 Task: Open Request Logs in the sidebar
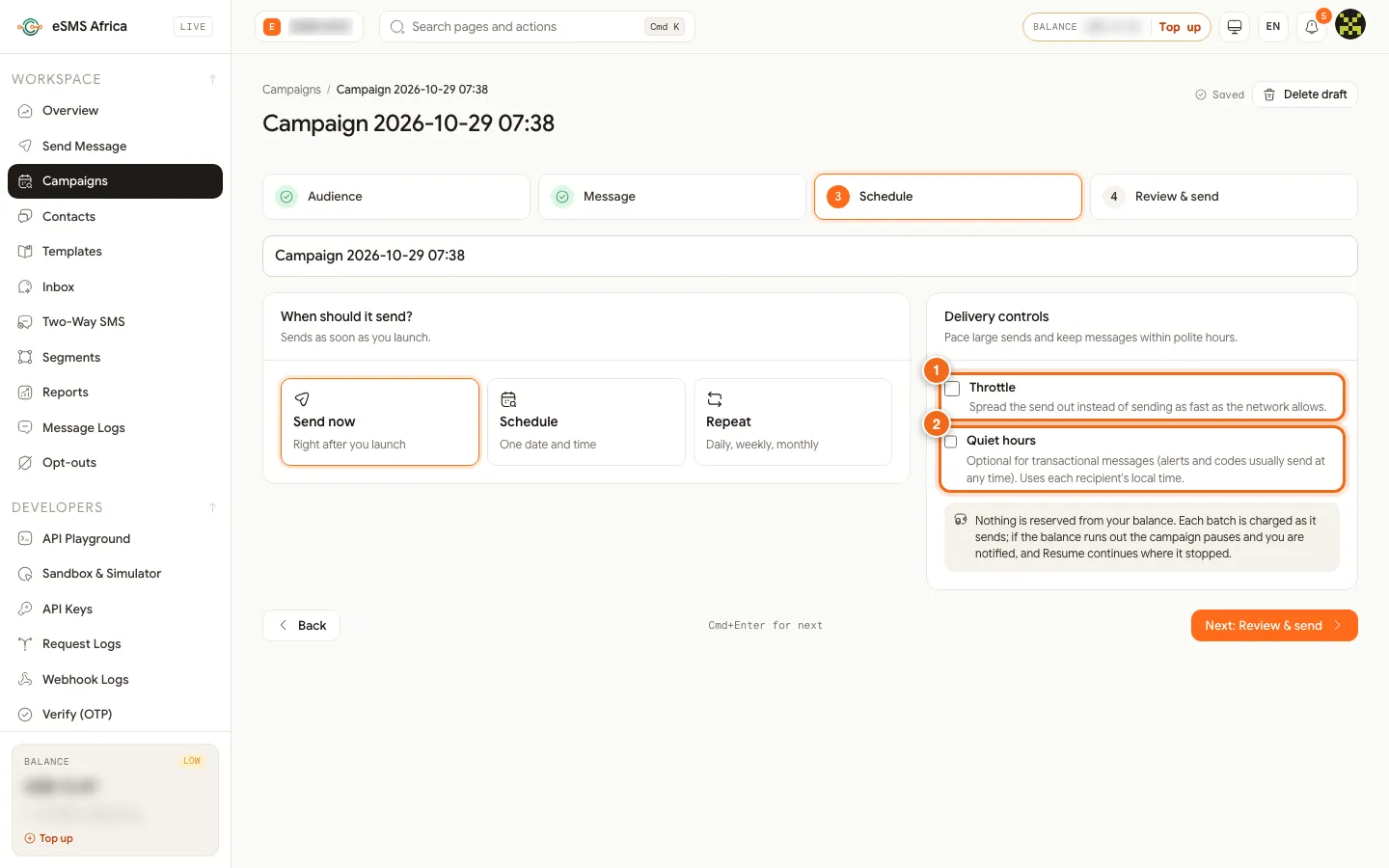click(115, 644)
